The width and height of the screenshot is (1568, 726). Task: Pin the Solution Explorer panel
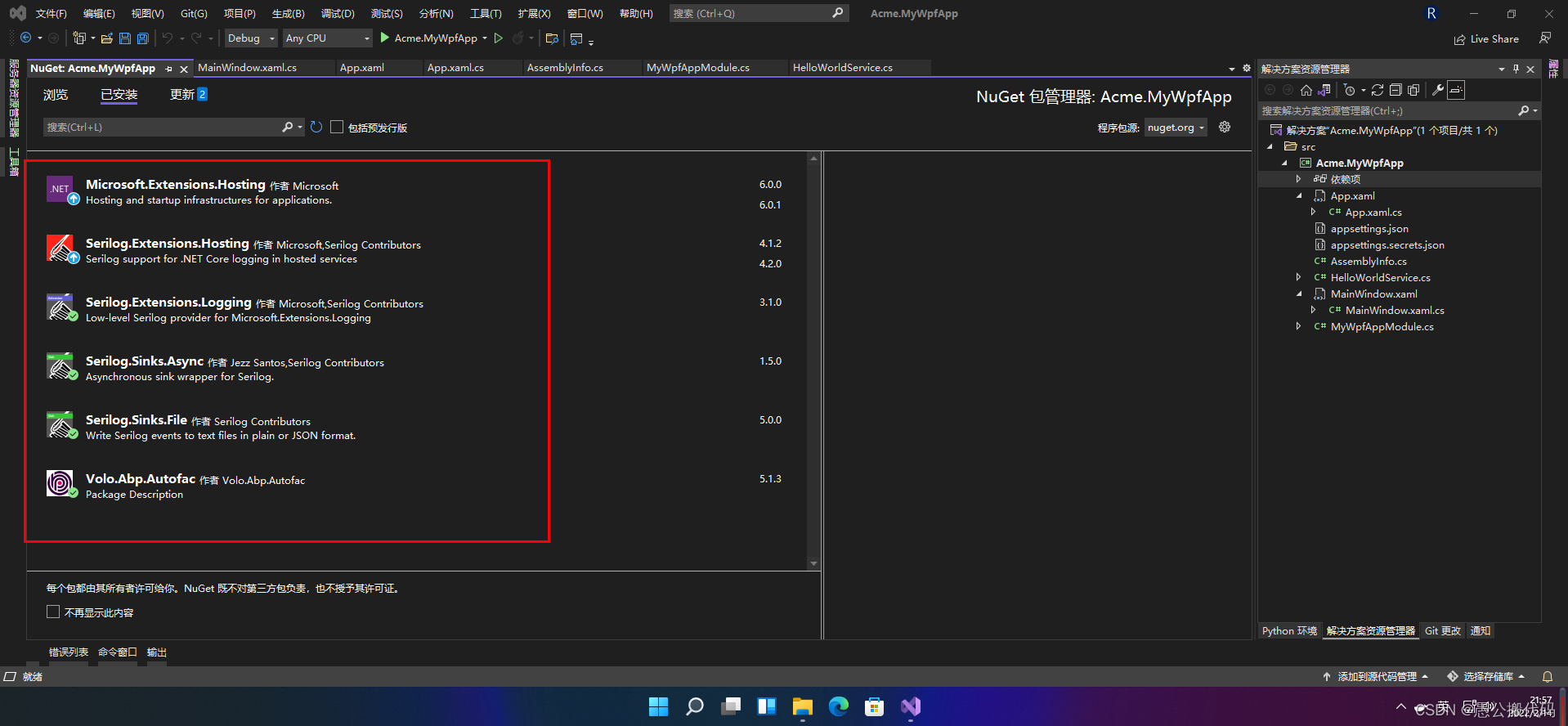[1516, 69]
